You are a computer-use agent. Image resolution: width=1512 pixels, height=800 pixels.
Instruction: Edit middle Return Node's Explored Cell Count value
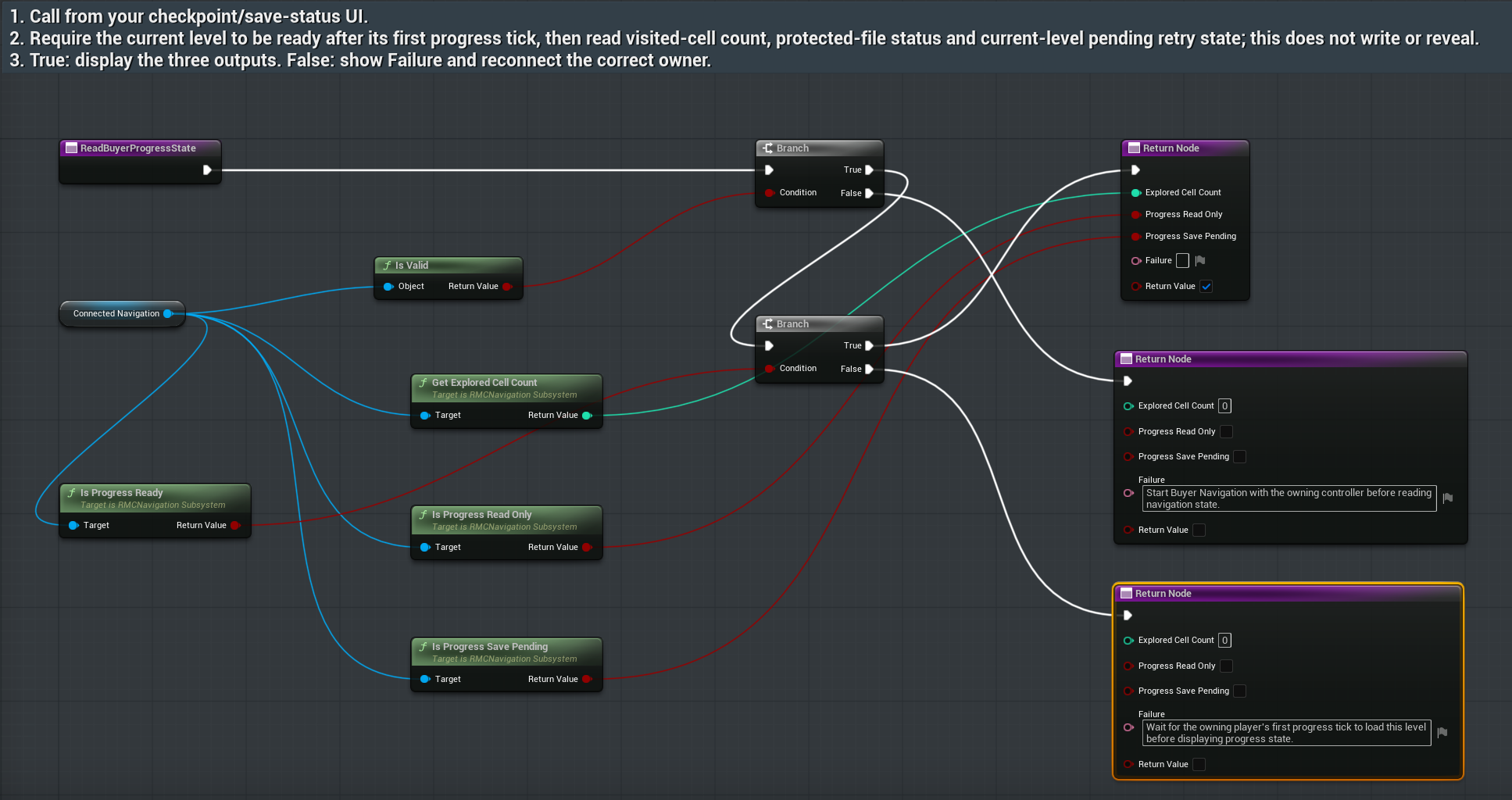coord(1224,406)
